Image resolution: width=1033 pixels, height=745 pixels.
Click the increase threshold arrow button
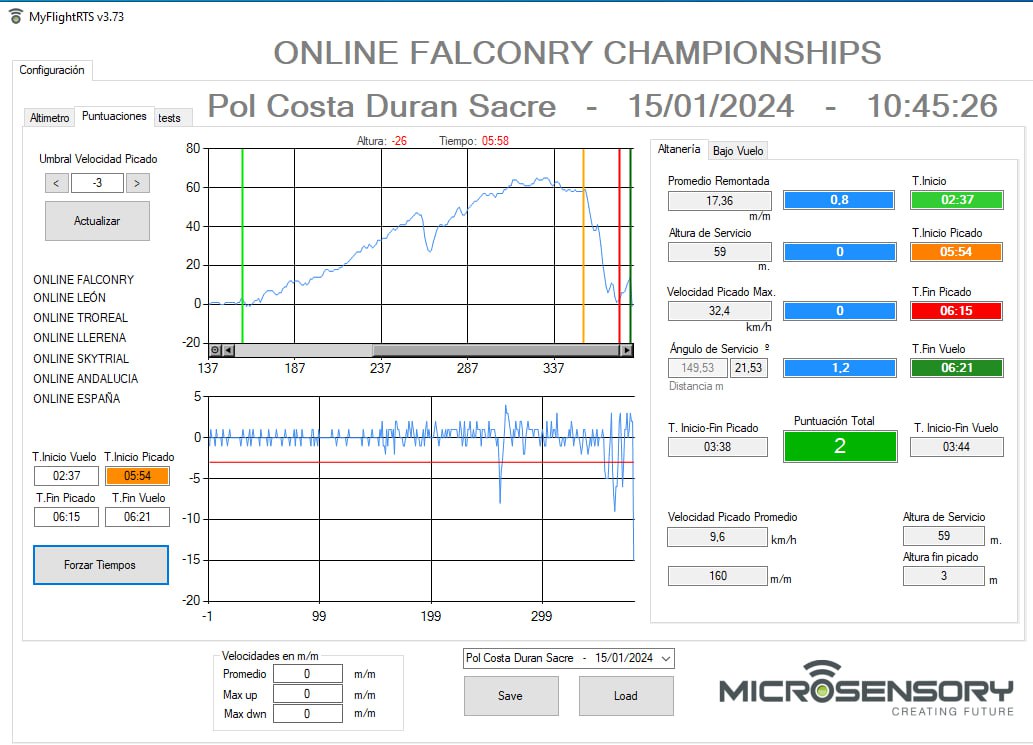click(x=137, y=183)
